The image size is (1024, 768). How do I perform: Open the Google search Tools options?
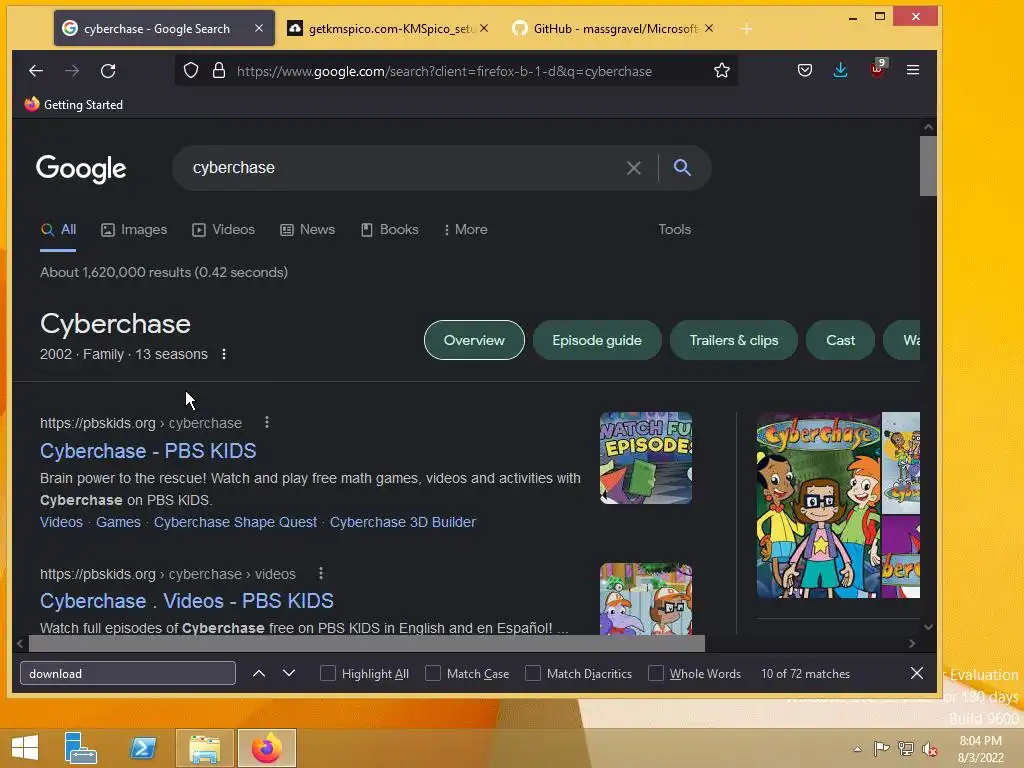coord(674,229)
